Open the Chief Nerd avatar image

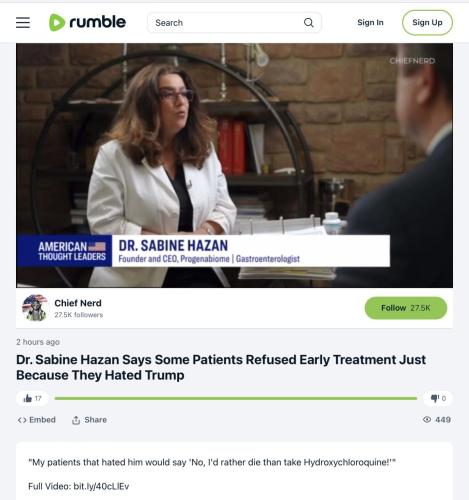click(x=35, y=308)
